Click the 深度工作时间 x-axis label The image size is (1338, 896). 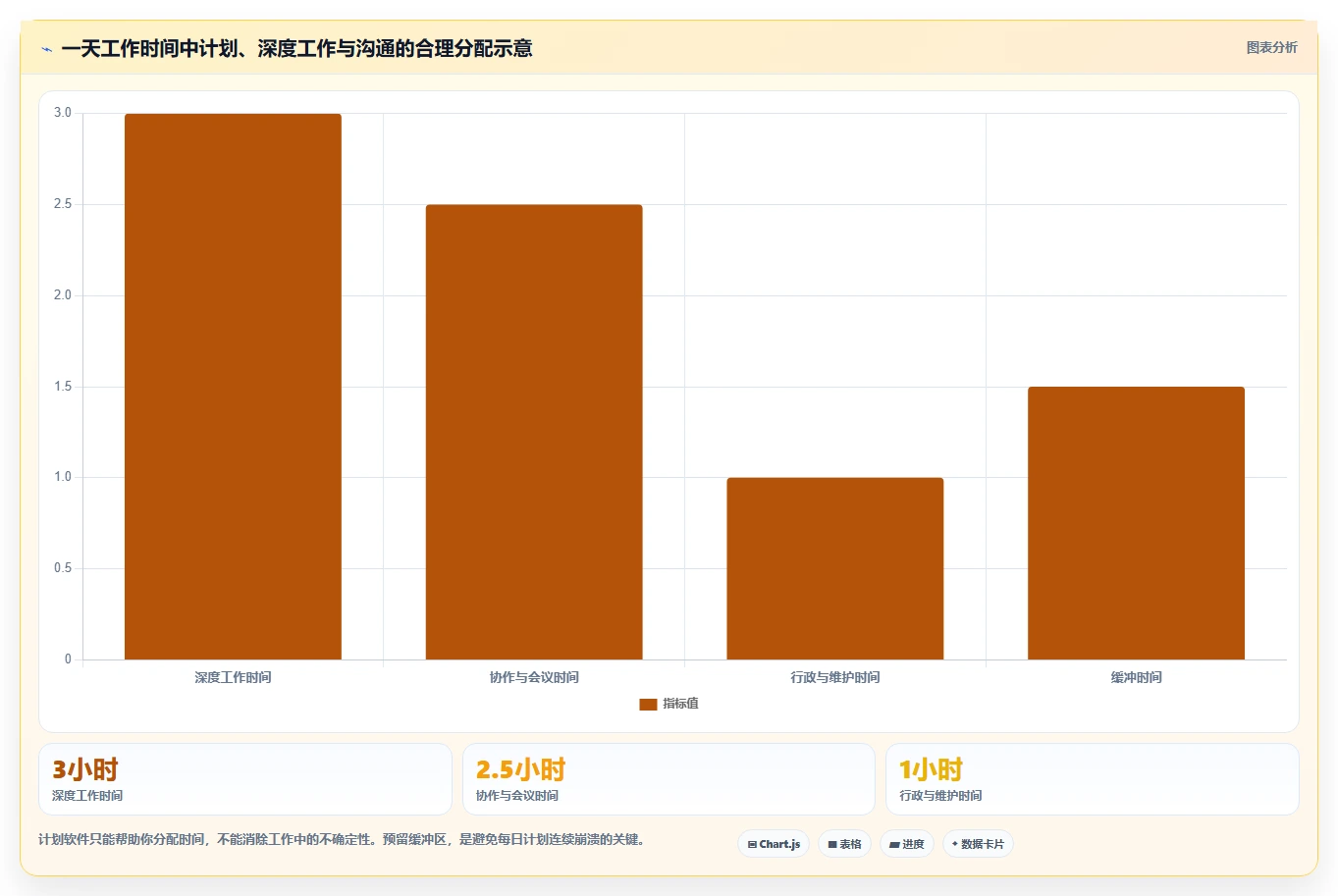coord(233,677)
